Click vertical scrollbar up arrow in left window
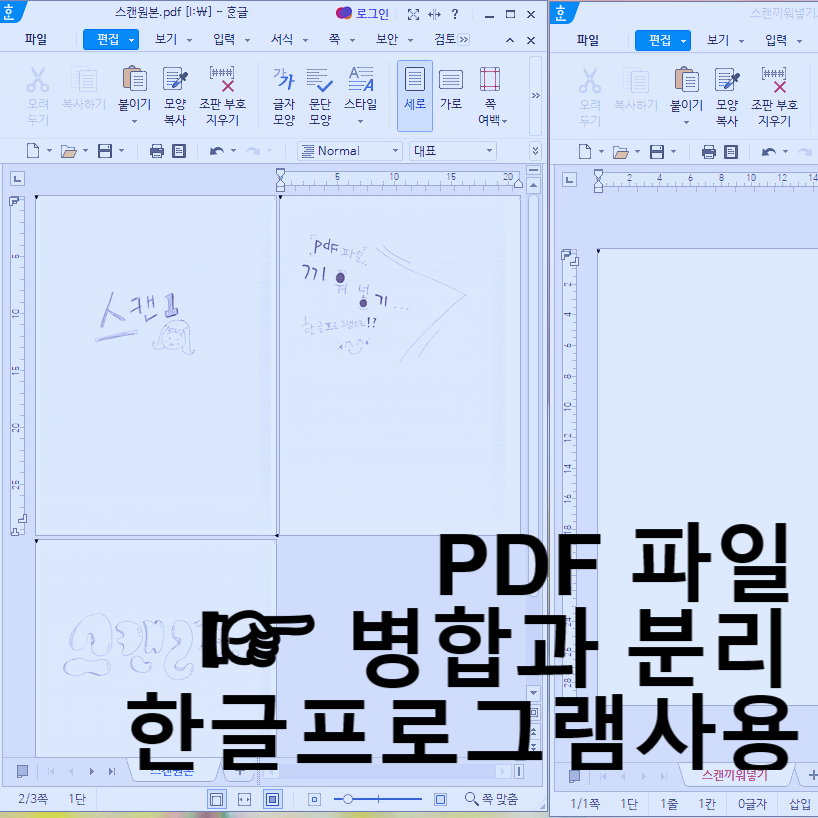This screenshot has width=818, height=818. [533, 185]
